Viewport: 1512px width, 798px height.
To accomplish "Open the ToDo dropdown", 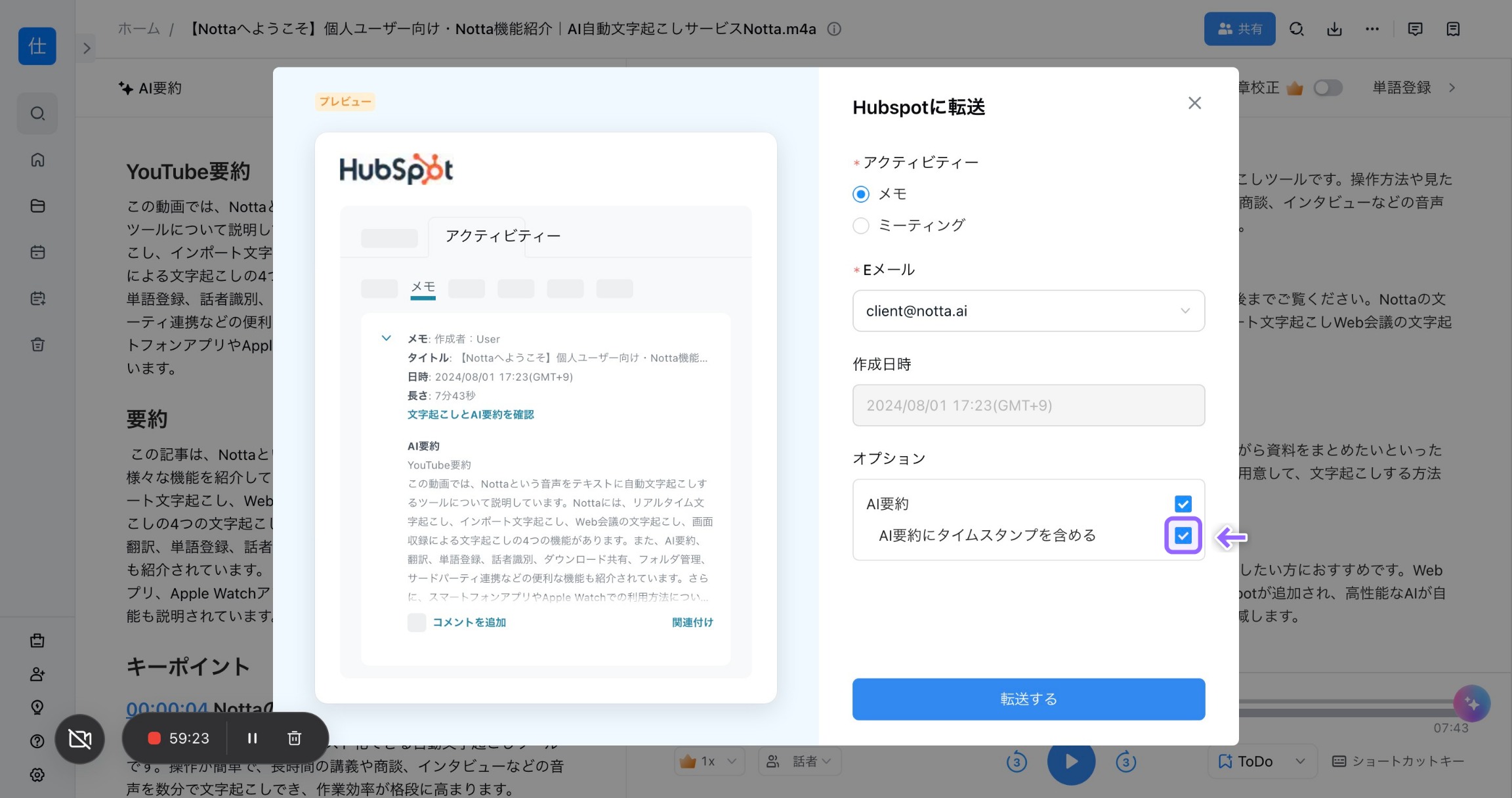I will (1262, 761).
